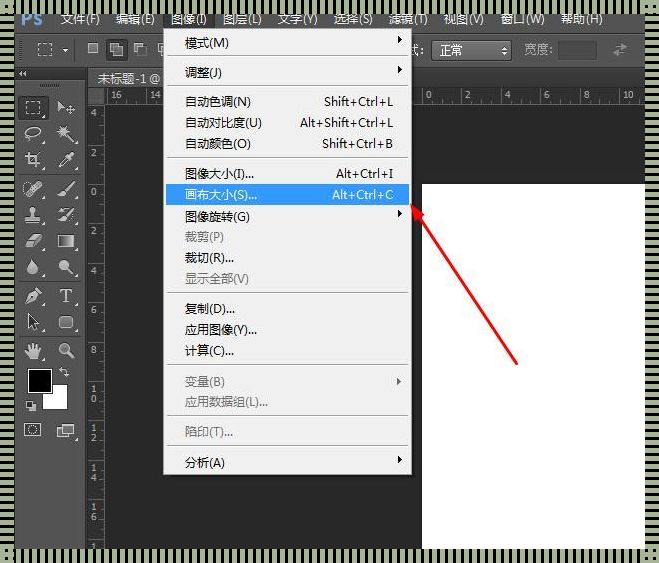Choose 画布大小(S)... from the menu

click(287, 195)
